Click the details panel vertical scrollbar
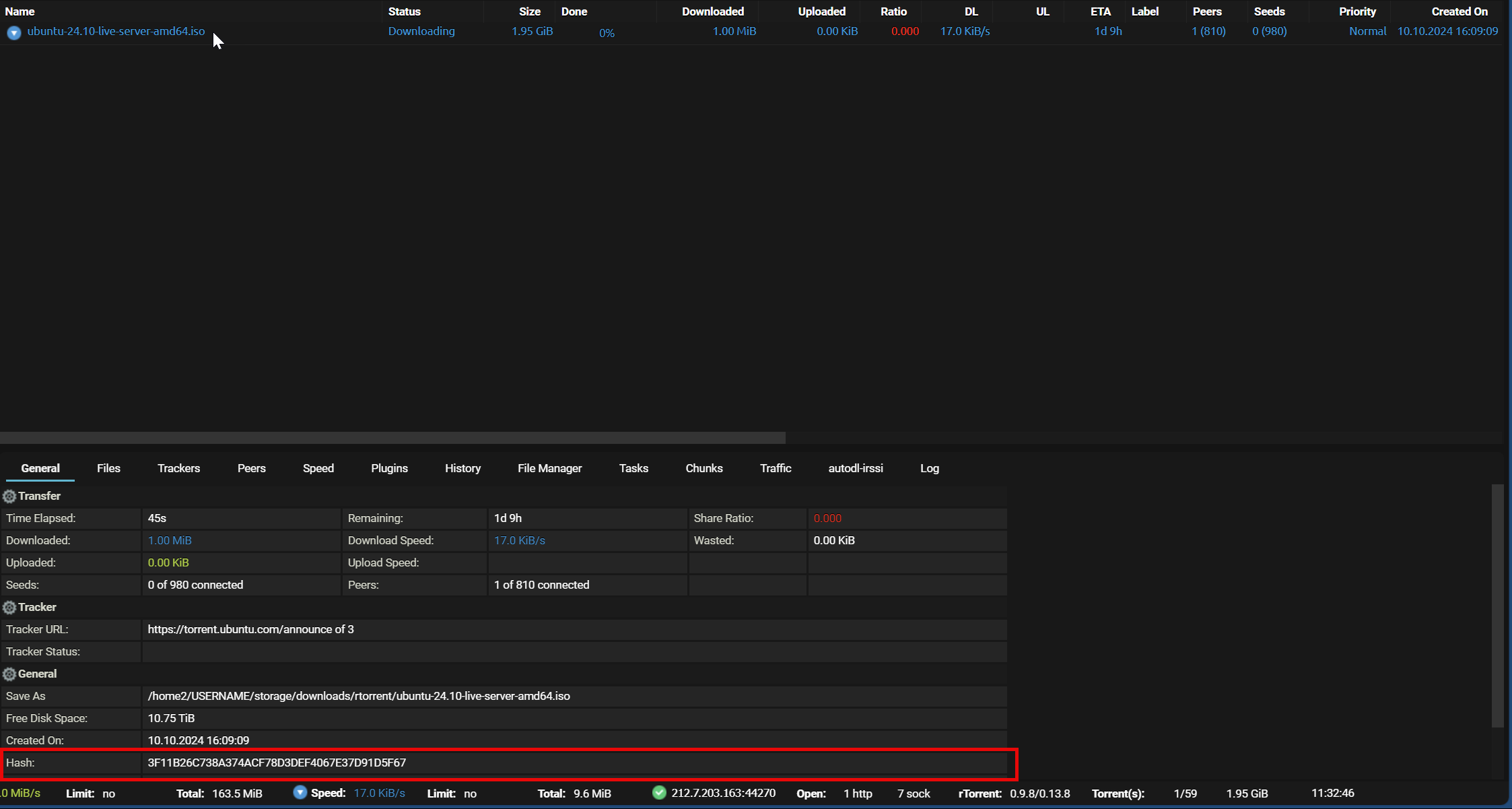 point(1497,606)
